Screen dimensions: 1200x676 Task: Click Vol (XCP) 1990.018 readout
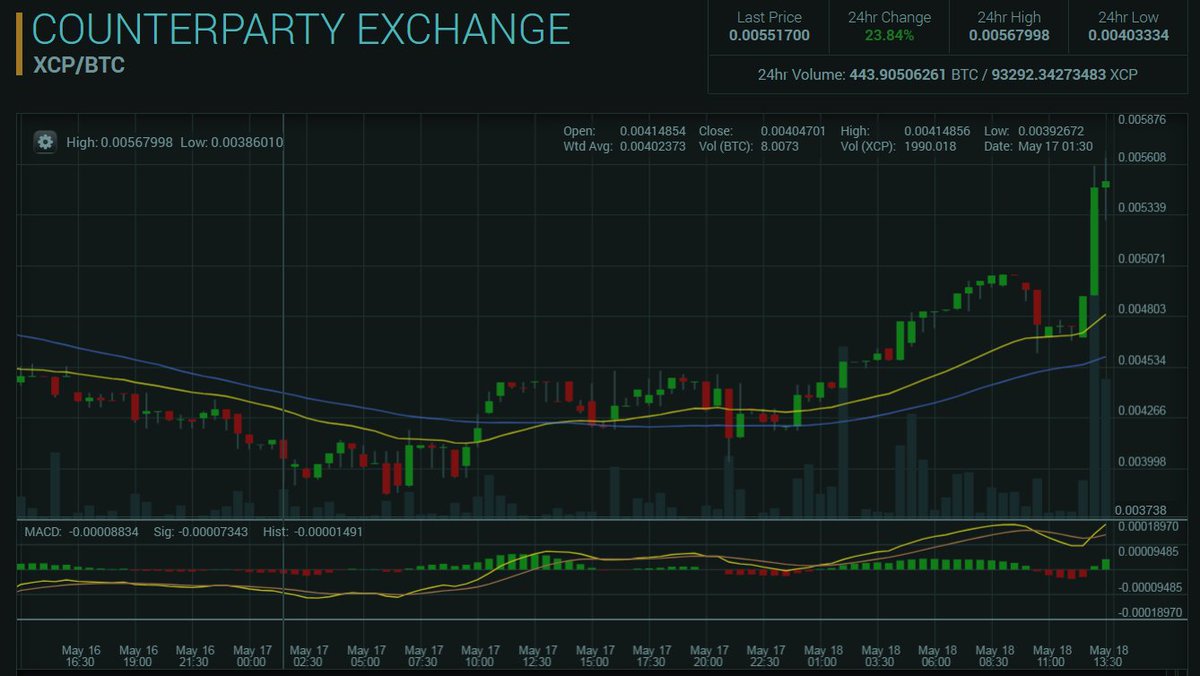(899, 146)
